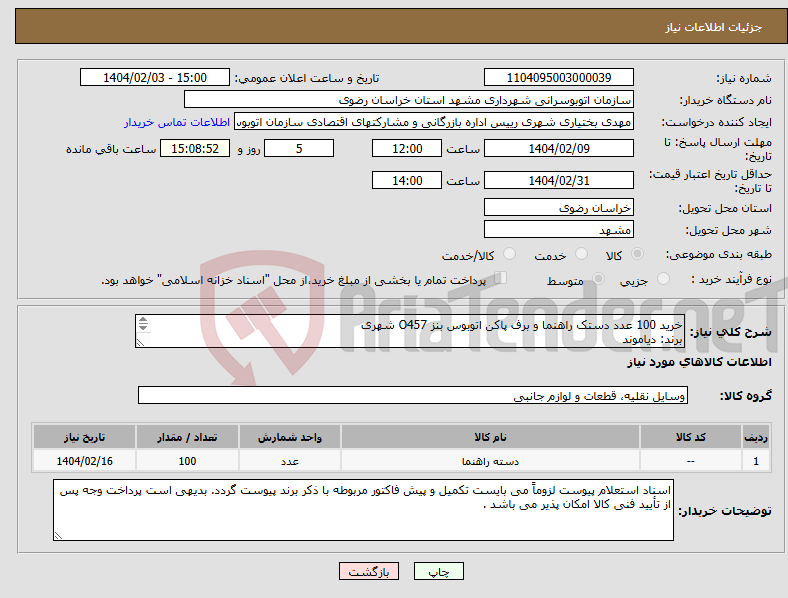This screenshot has height=598, width=788.
Task: Click the resize grip of the description box
Action: tap(140, 343)
